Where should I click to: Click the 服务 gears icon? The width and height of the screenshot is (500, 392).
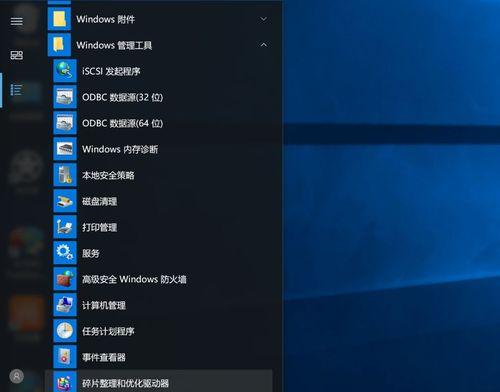click(x=65, y=253)
